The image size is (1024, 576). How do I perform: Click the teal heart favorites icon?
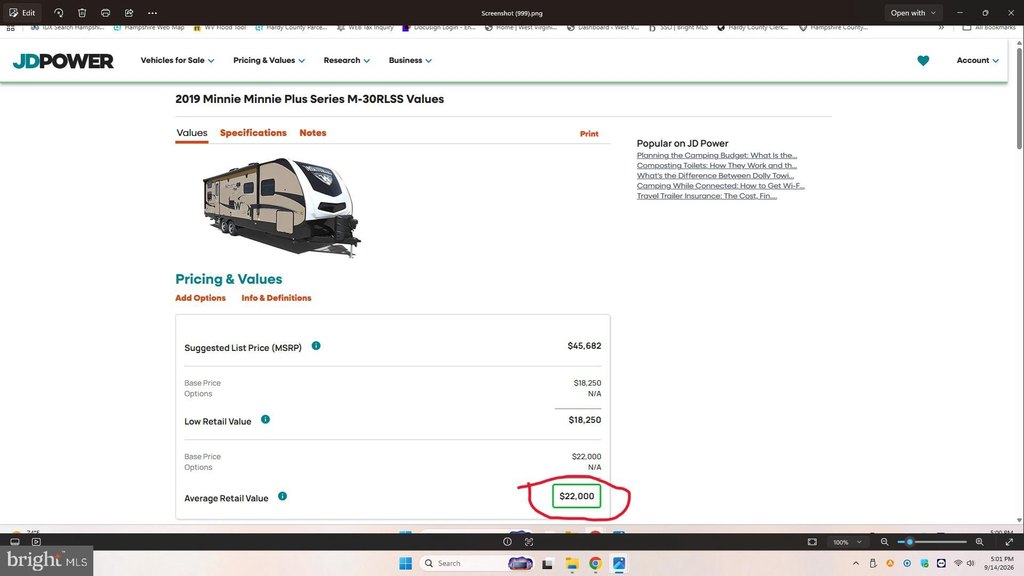point(923,61)
